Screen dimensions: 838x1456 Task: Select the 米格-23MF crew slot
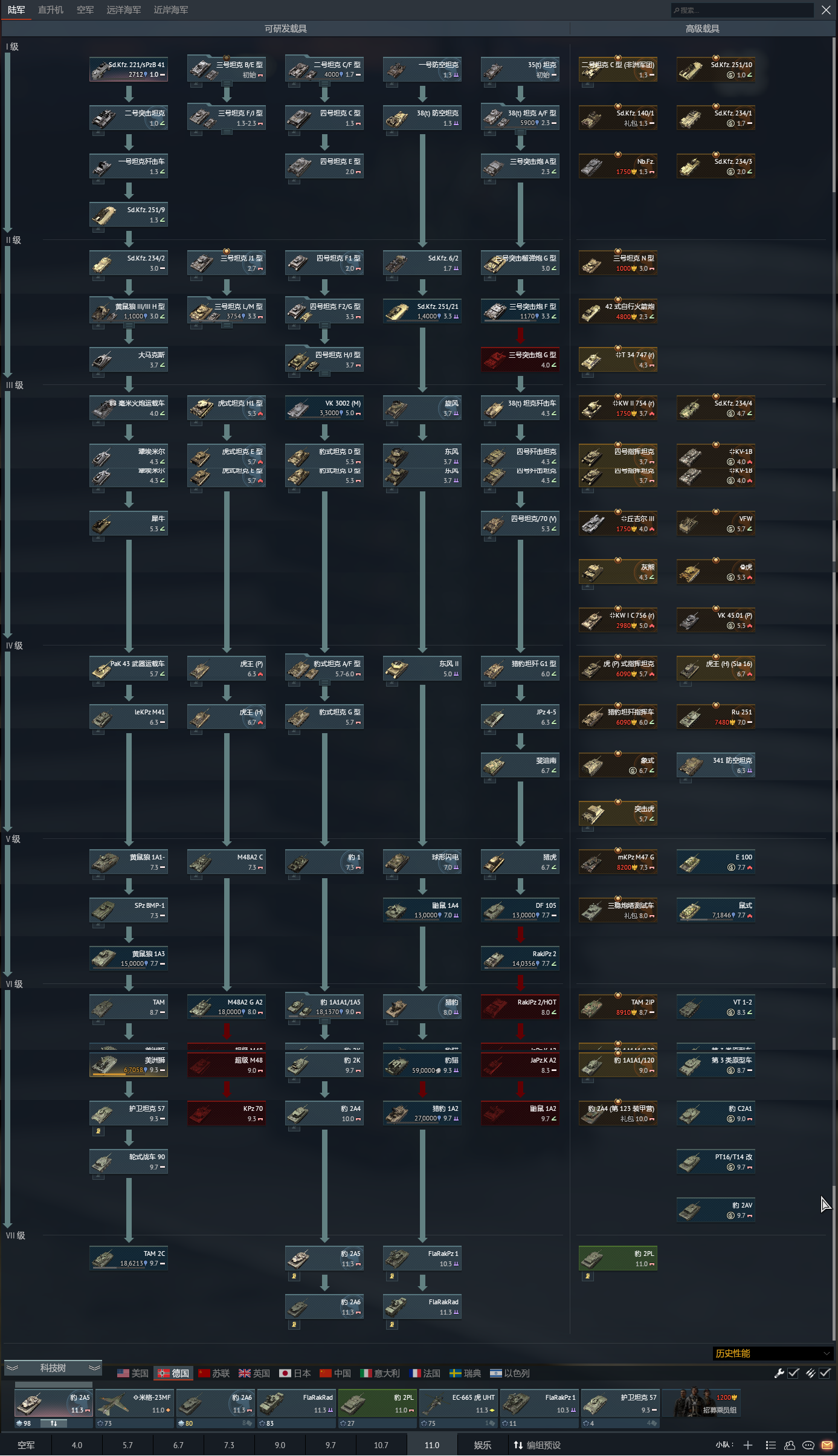(x=135, y=1402)
